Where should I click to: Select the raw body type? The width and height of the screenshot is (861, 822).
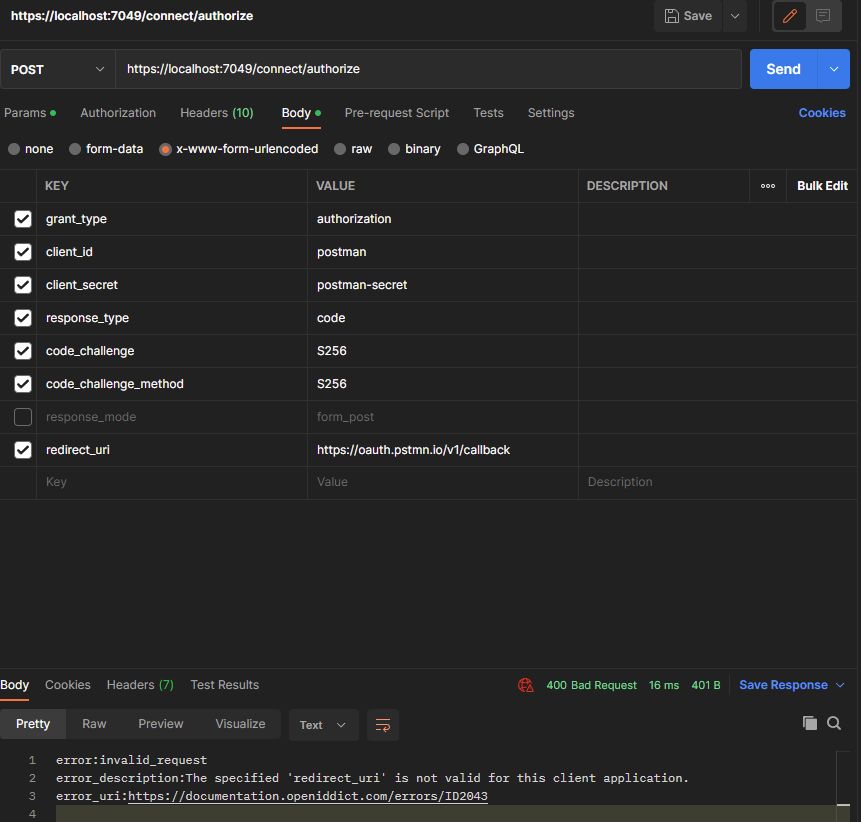340,149
